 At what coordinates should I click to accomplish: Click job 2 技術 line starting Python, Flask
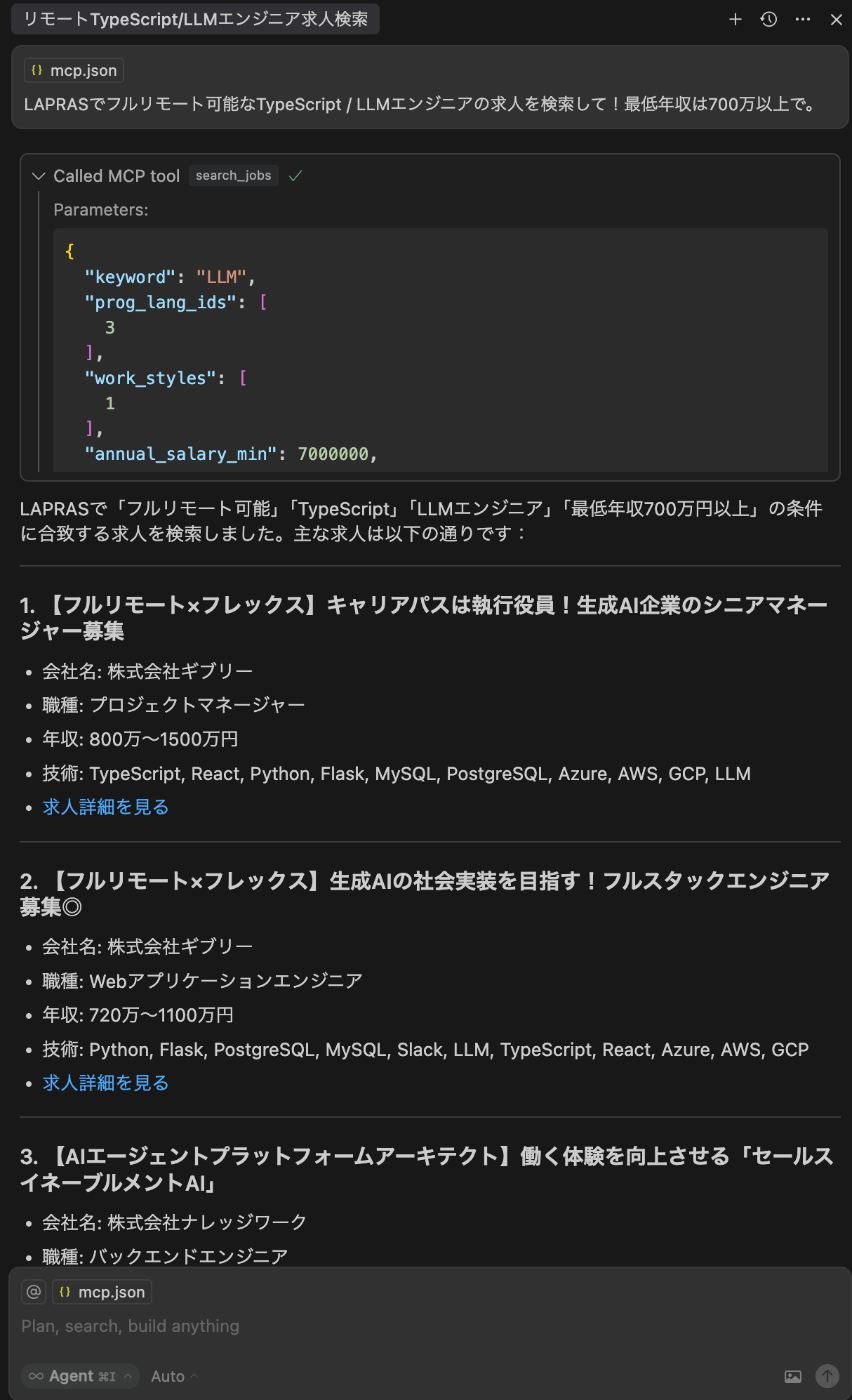click(x=425, y=1049)
